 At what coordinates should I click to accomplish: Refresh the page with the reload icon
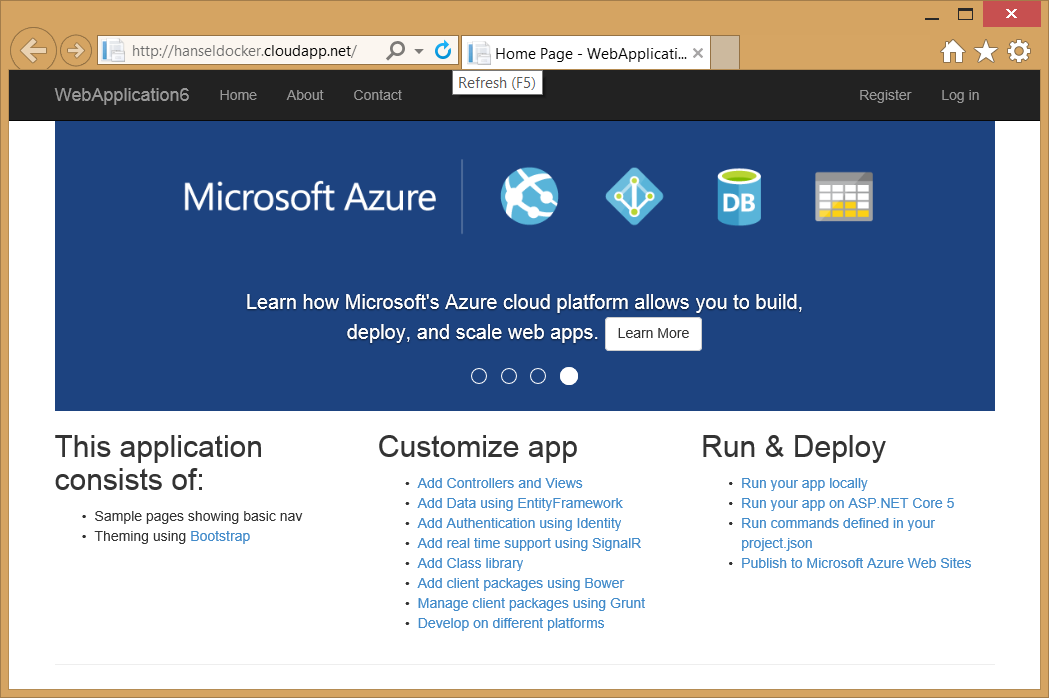click(442, 50)
